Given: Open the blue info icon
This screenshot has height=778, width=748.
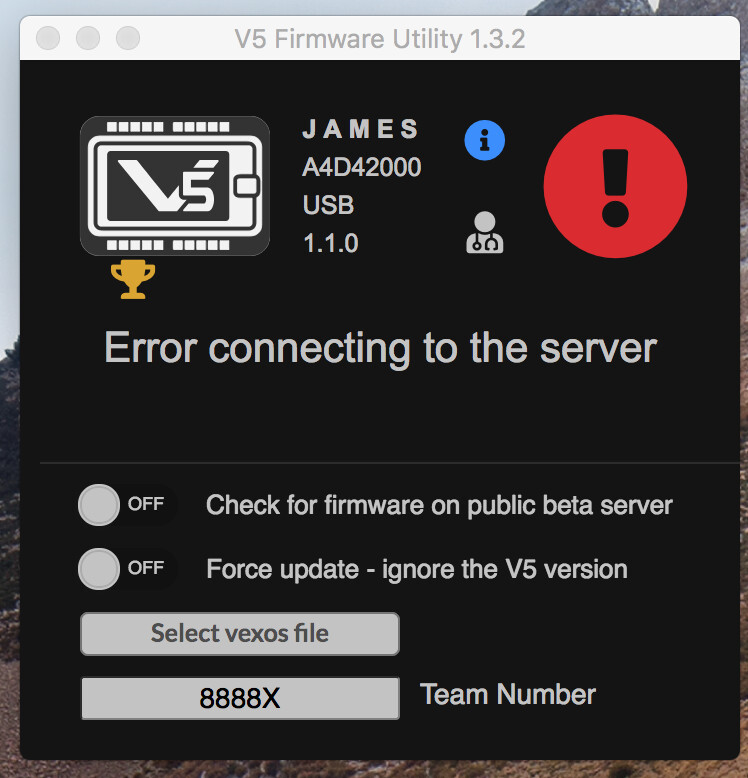Looking at the screenshot, I should (485, 141).
